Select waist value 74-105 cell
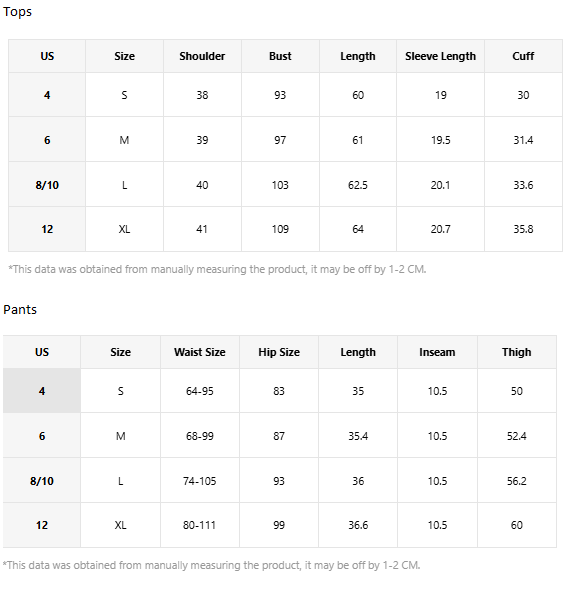Viewport: 564px width, 591px height. pos(200,481)
